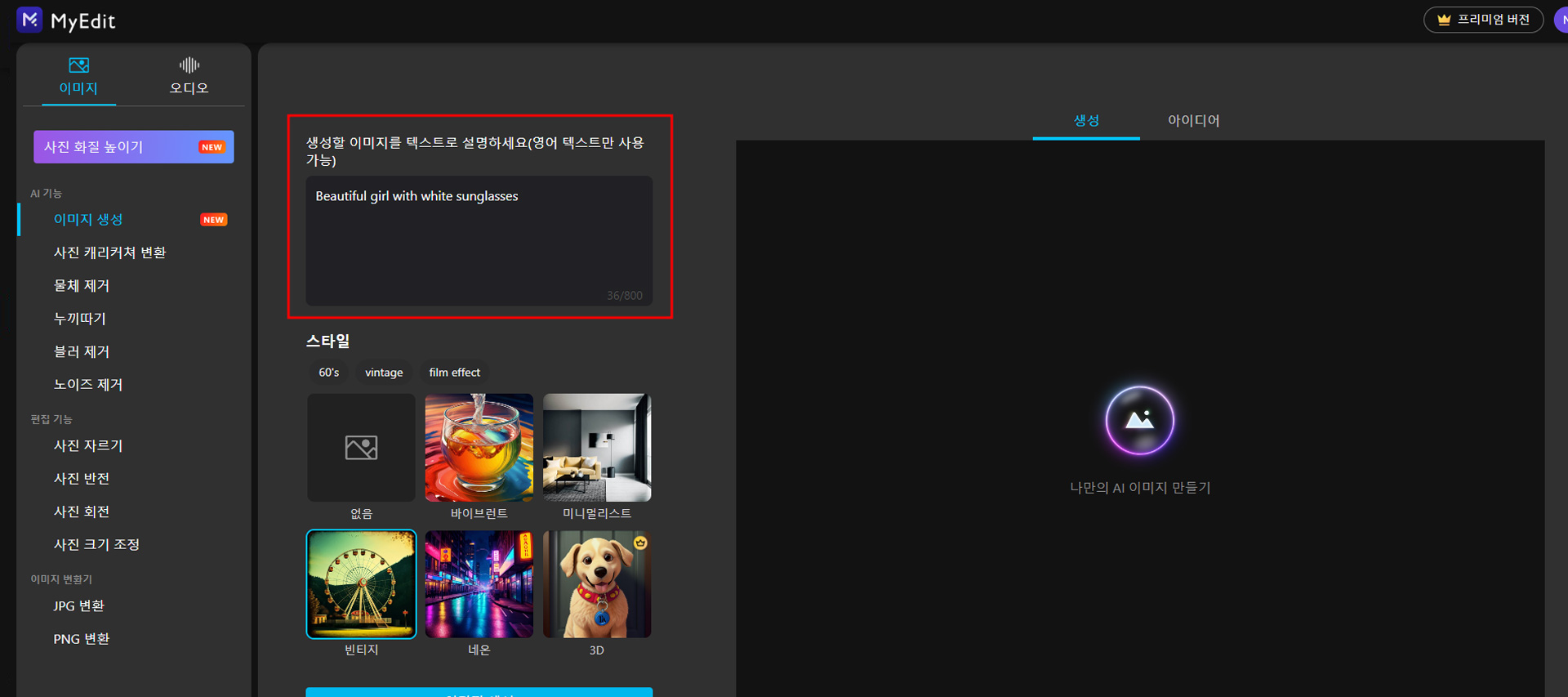This screenshot has width=1568, height=697.
Task: Select the 미니멀리스트 style thumbnail
Action: coord(597,448)
